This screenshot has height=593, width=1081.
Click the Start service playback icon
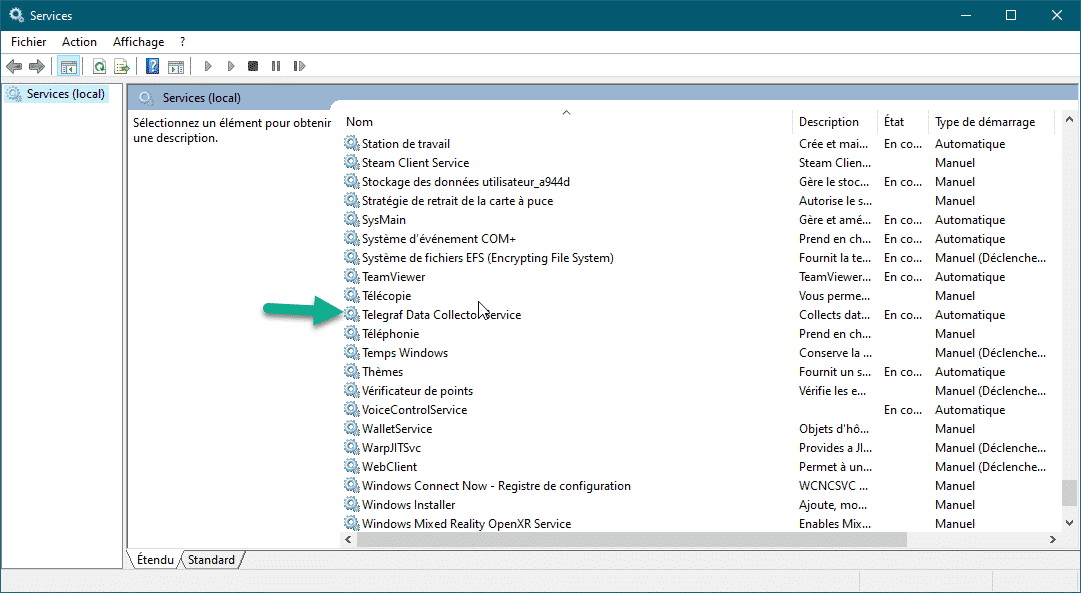point(207,66)
